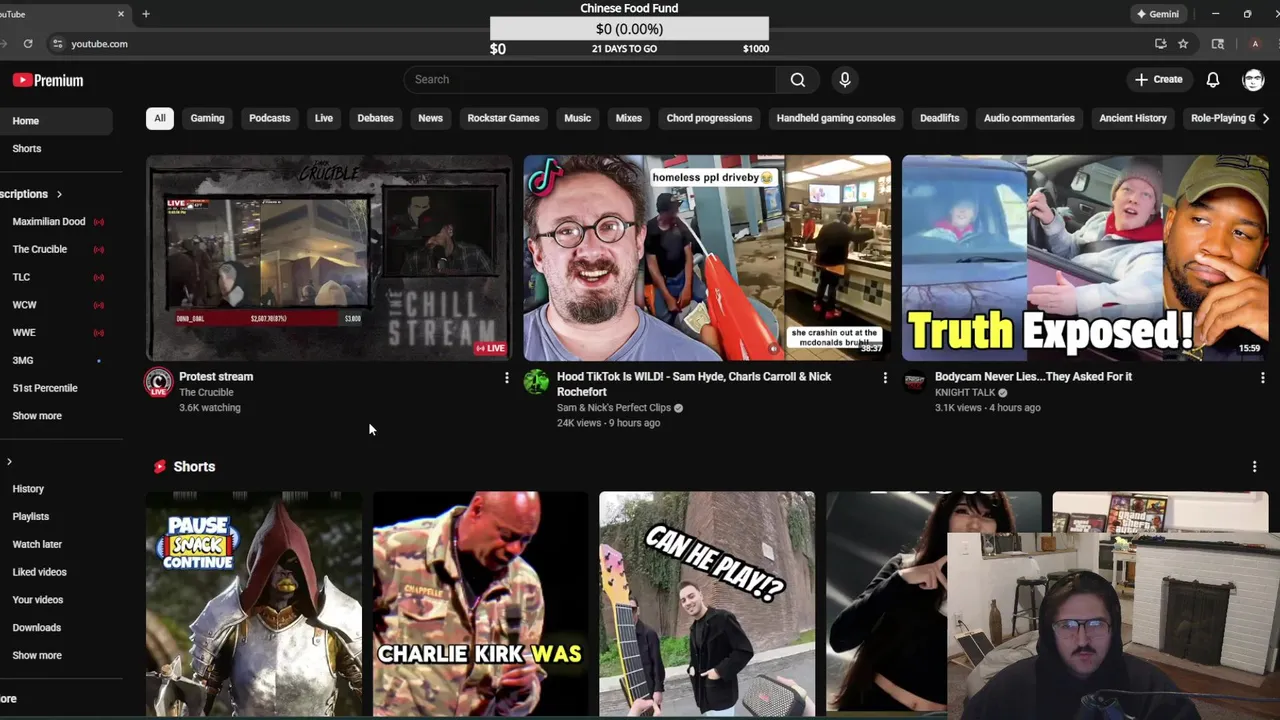The width and height of the screenshot is (1280, 720).
Task: Advance filter chips with right arrow
Action: coord(1265,118)
